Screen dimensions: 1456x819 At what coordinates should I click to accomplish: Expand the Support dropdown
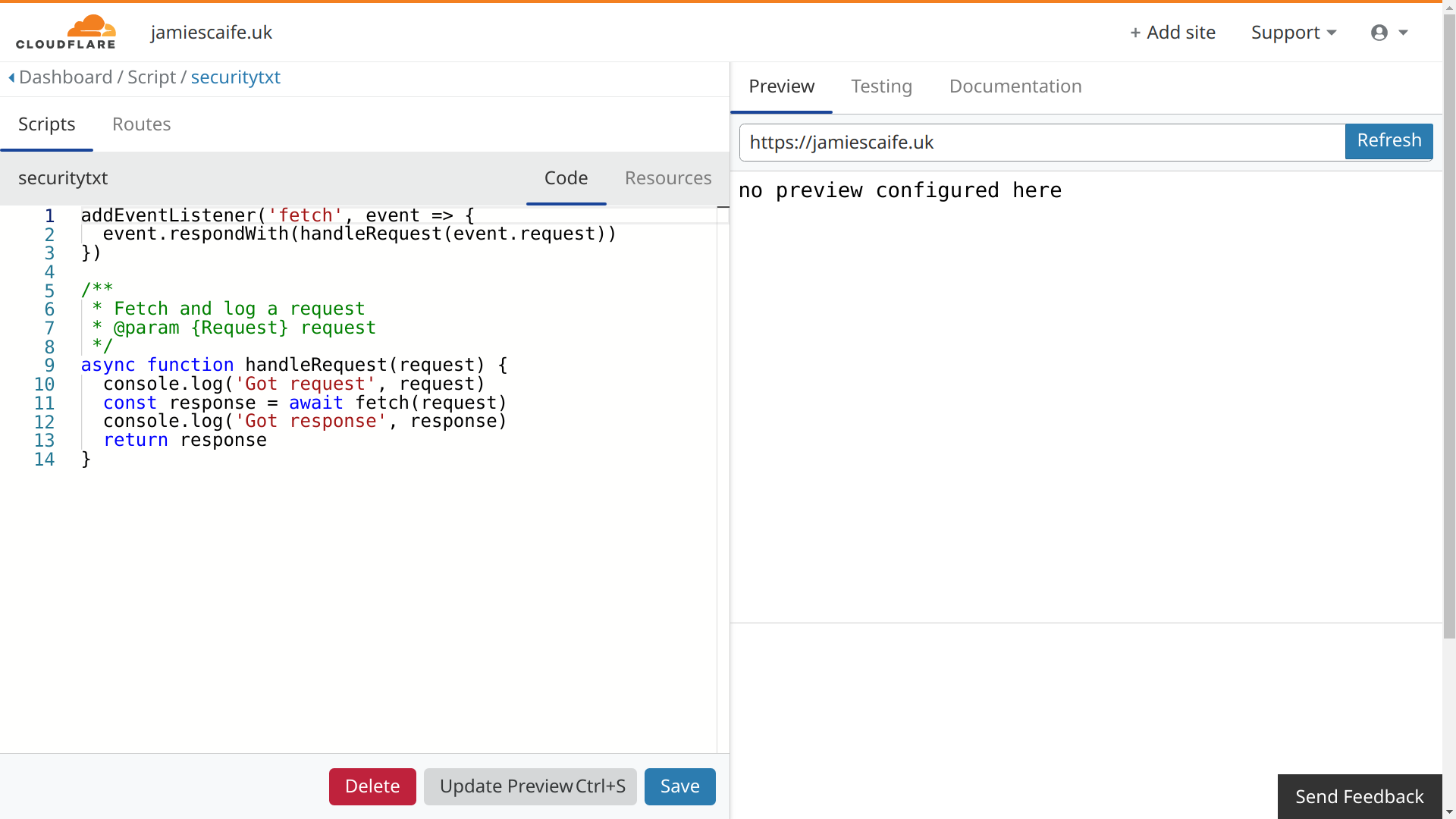tap(1294, 33)
